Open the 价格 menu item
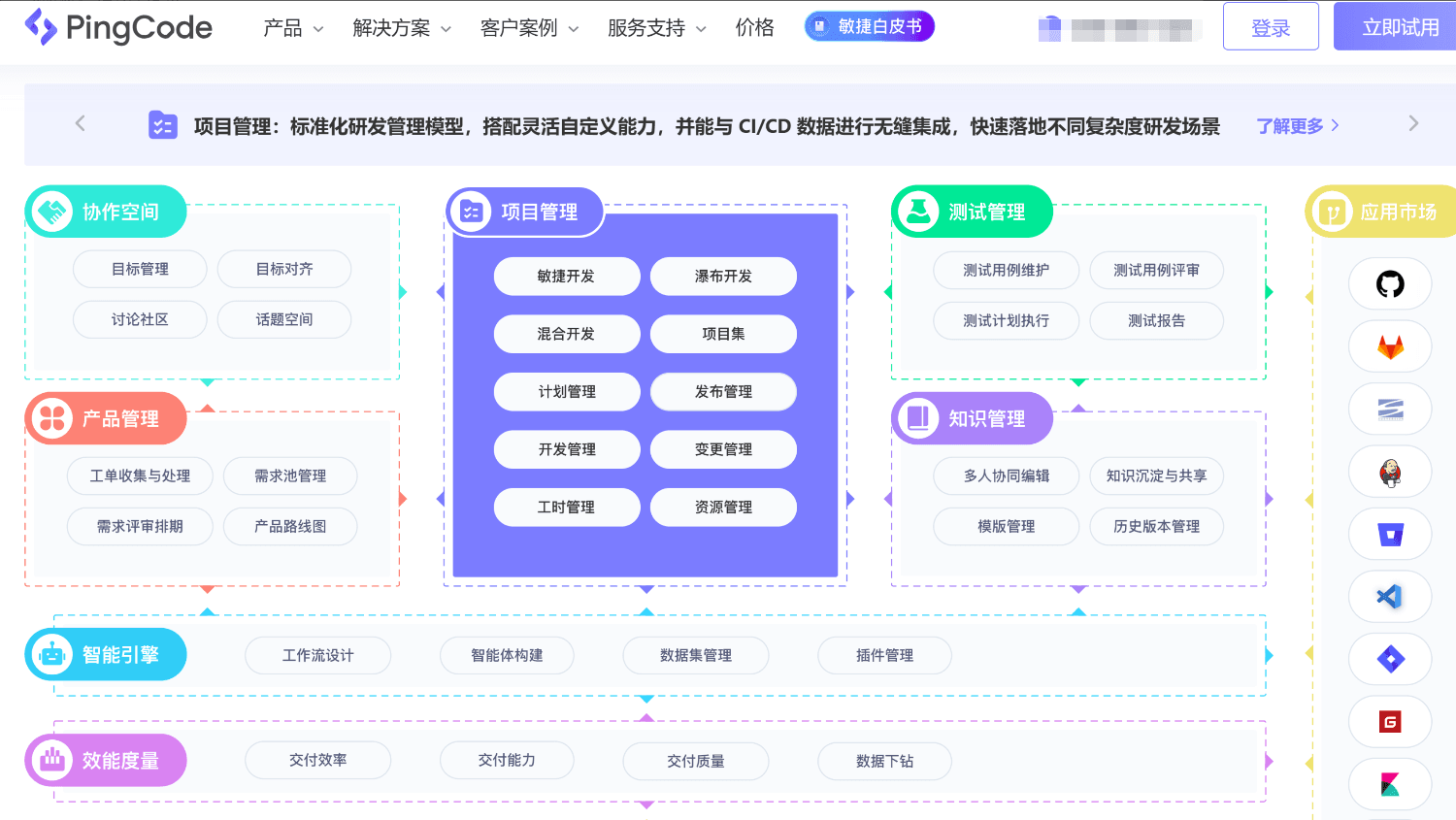 tap(755, 27)
